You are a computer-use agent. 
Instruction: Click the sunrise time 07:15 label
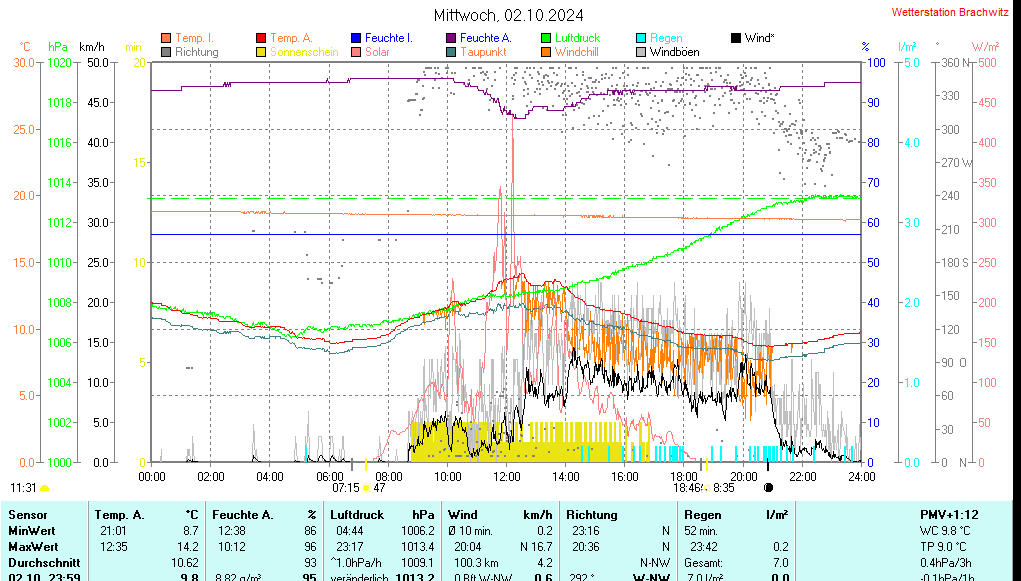(345, 488)
